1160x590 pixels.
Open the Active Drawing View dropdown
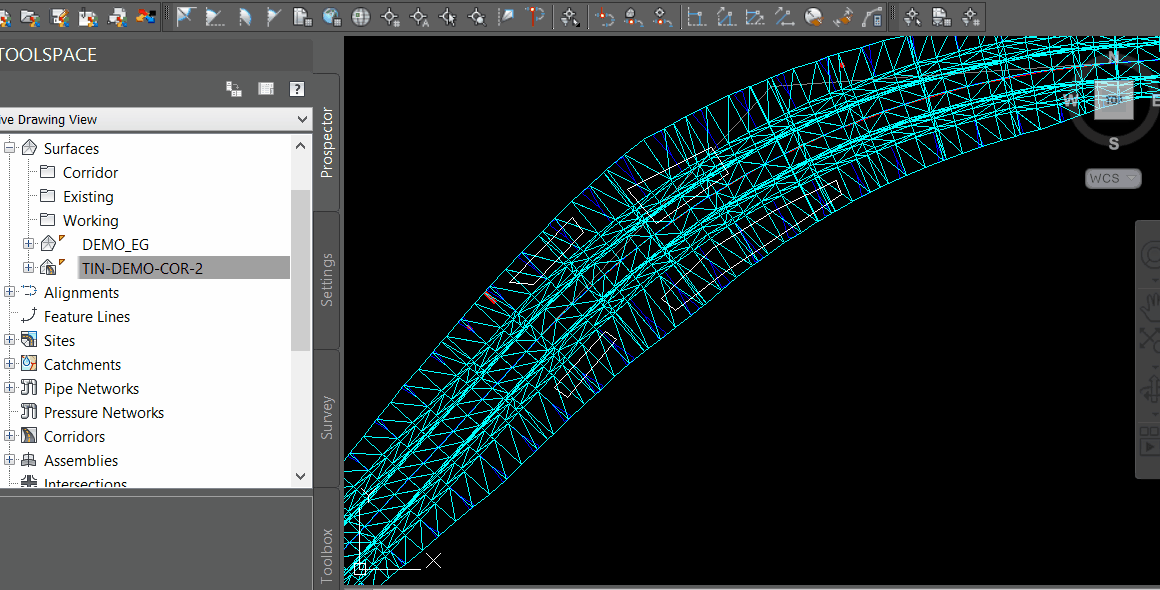tap(300, 119)
